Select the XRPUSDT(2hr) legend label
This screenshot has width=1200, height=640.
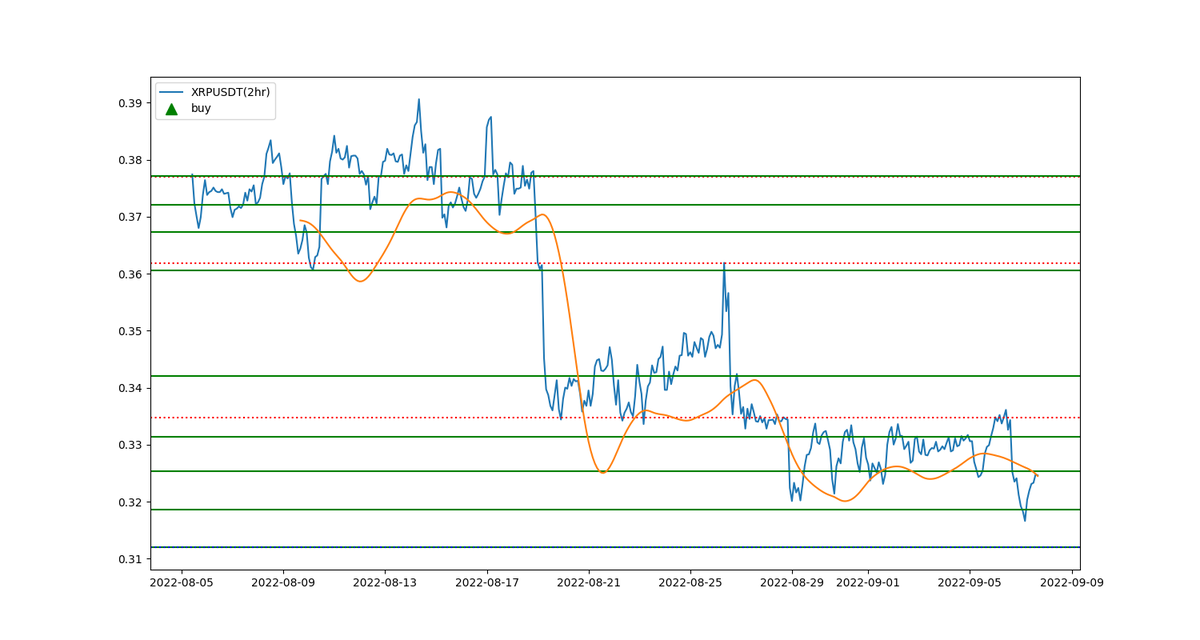click(x=231, y=92)
